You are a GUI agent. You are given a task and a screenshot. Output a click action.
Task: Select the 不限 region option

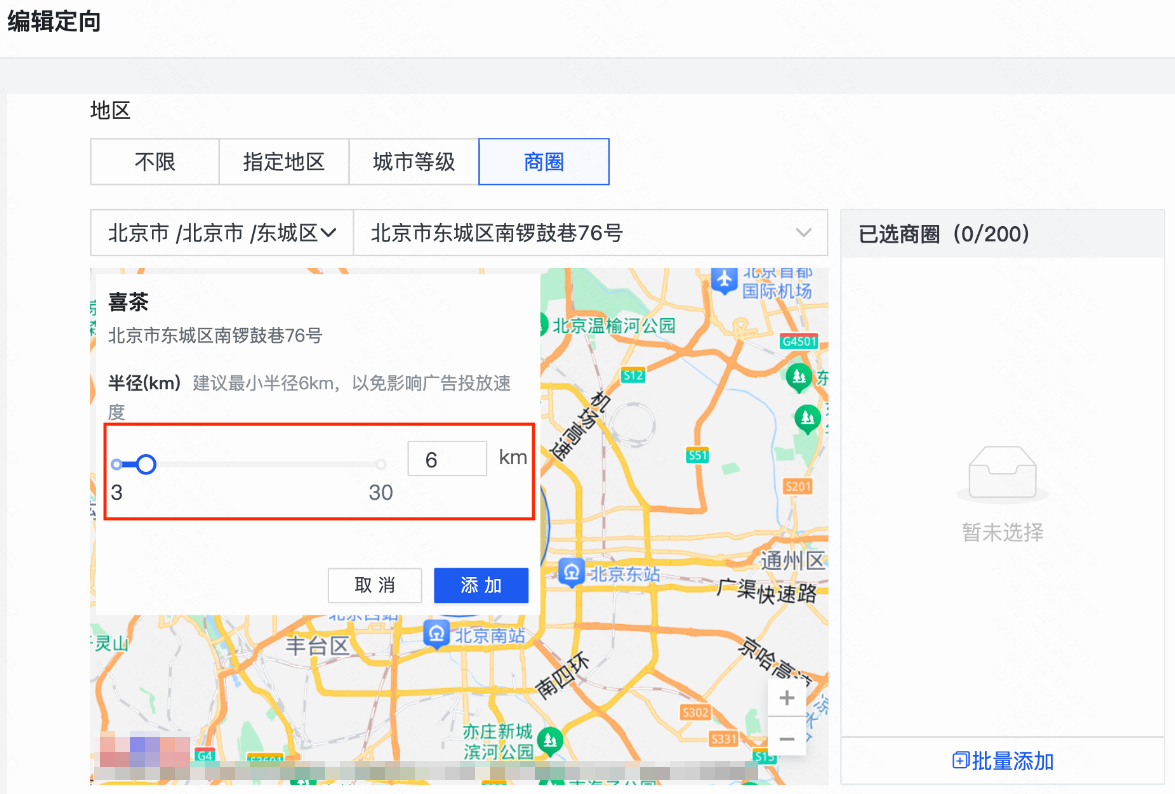point(154,161)
